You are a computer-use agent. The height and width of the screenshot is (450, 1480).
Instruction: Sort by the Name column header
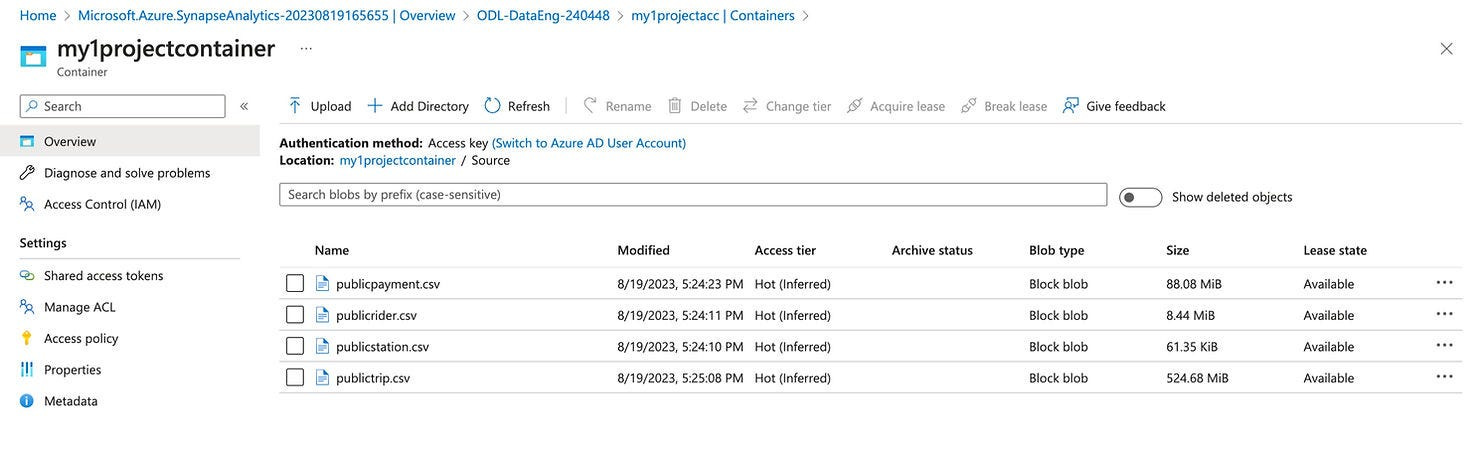[x=332, y=250]
